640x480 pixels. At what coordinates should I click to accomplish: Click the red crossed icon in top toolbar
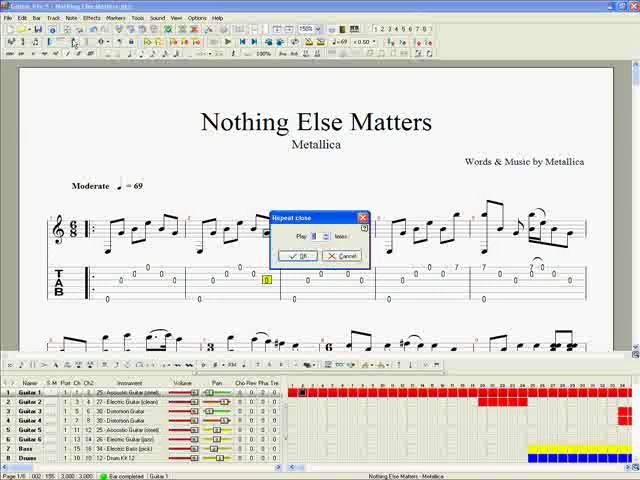tap(194, 29)
